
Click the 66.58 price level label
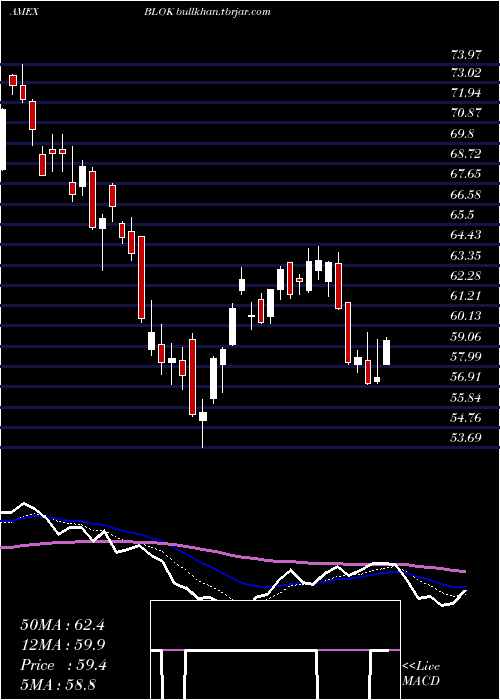pos(467,195)
